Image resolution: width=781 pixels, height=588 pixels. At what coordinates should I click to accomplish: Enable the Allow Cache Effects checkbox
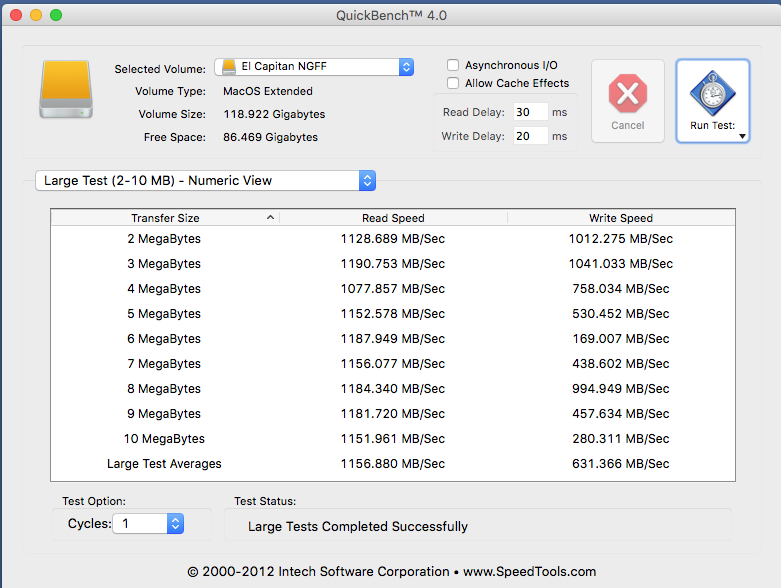[x=453, y=83]
